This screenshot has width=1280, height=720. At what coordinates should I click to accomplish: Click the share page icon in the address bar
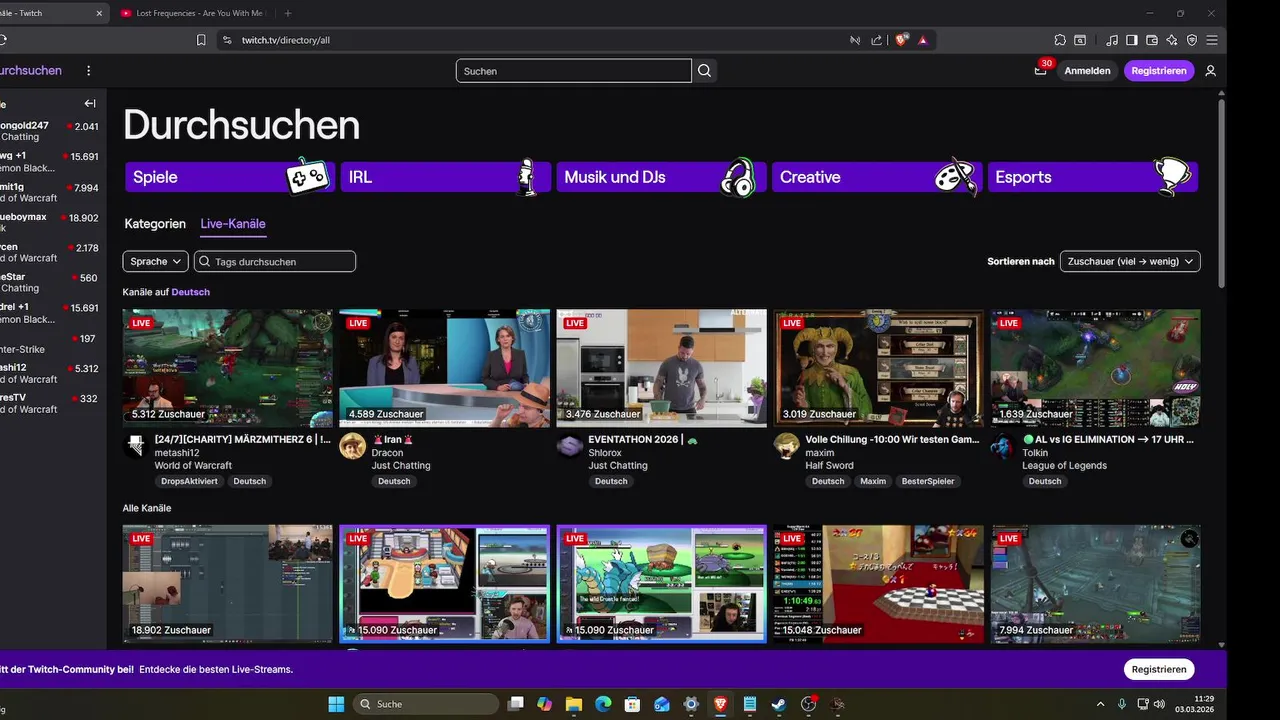tap(877, 40)
